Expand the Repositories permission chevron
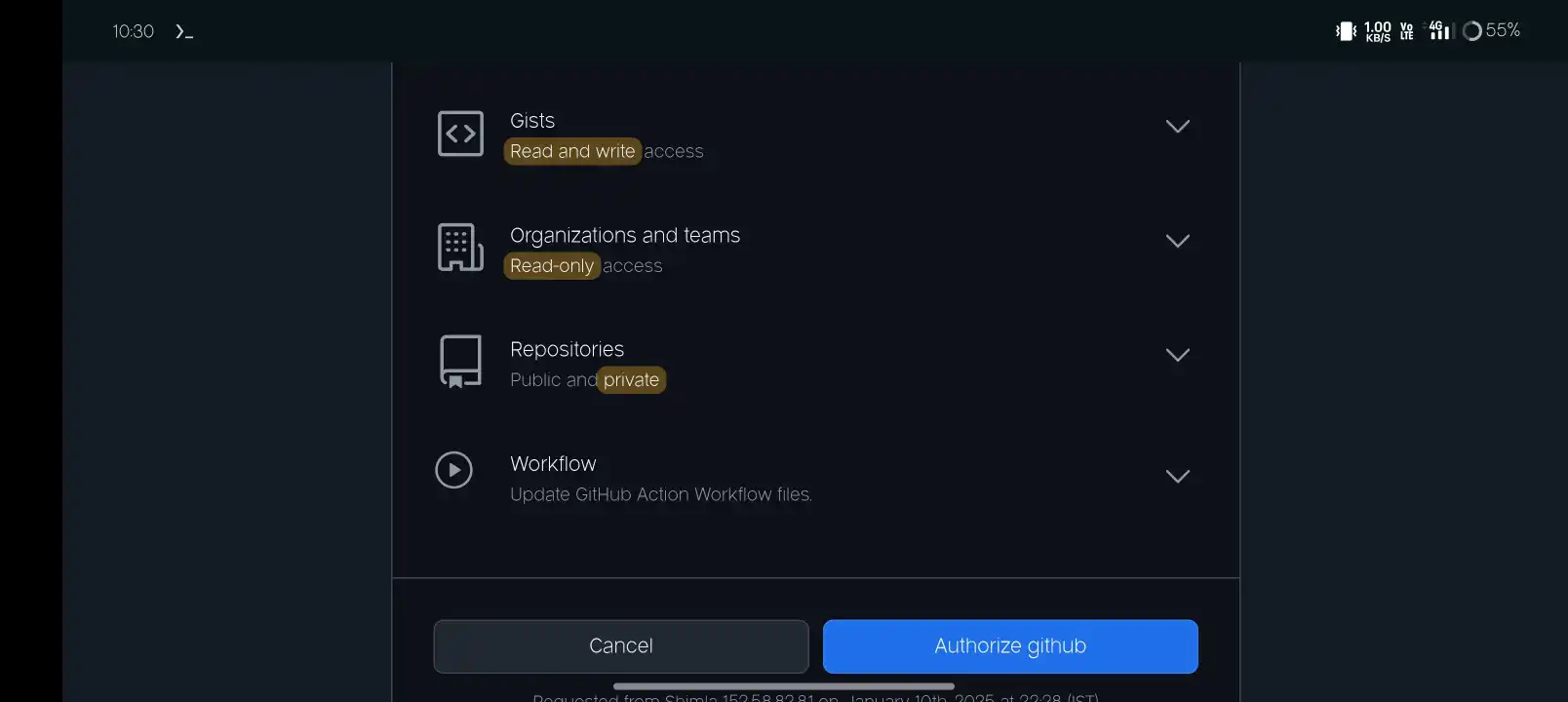This screenshot has width=1568, height=702. (1178, 354)
